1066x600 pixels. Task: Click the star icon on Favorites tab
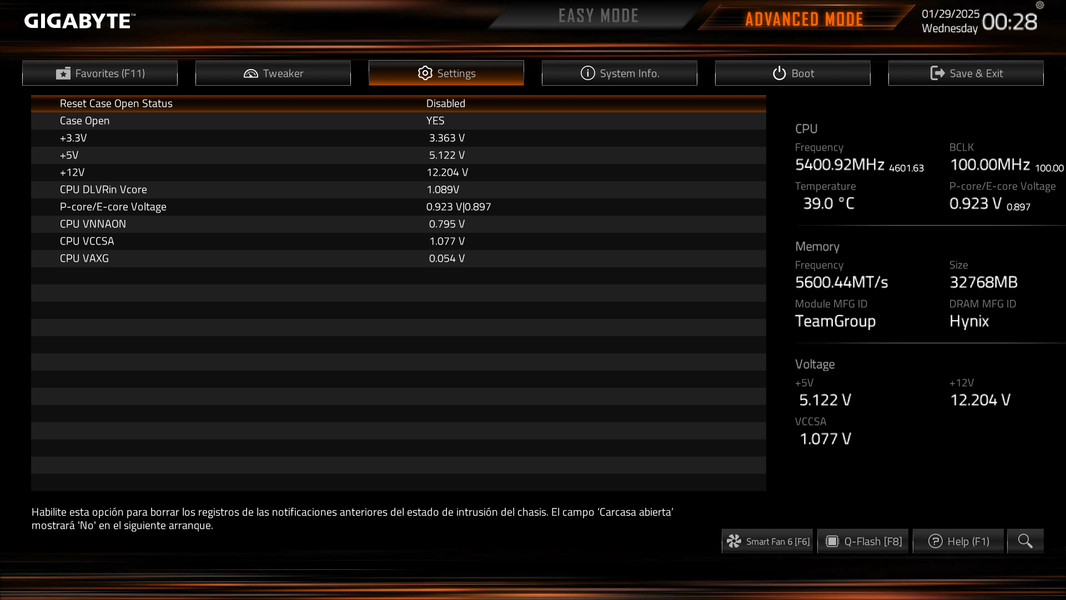coord(63,73)
